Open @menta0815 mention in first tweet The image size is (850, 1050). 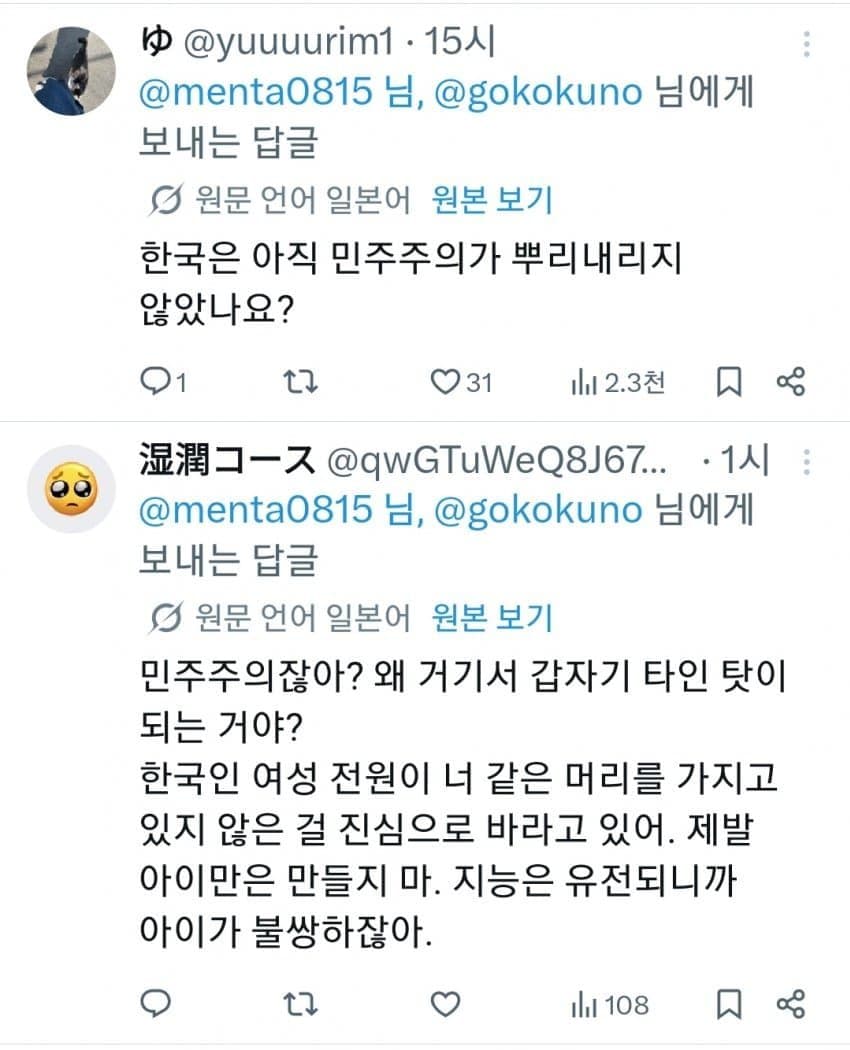tap(256, 92)
